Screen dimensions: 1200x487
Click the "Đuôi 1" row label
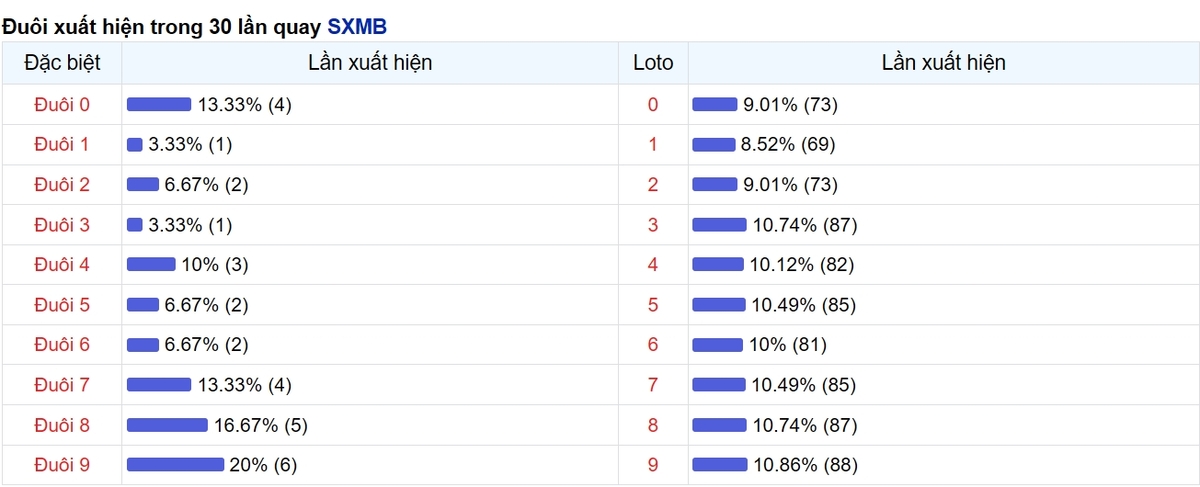tap(62, 145)
